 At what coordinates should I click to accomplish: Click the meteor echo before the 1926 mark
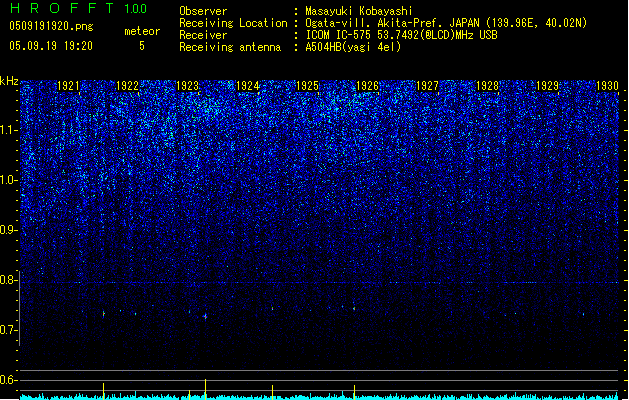click(x=354, y=309)
